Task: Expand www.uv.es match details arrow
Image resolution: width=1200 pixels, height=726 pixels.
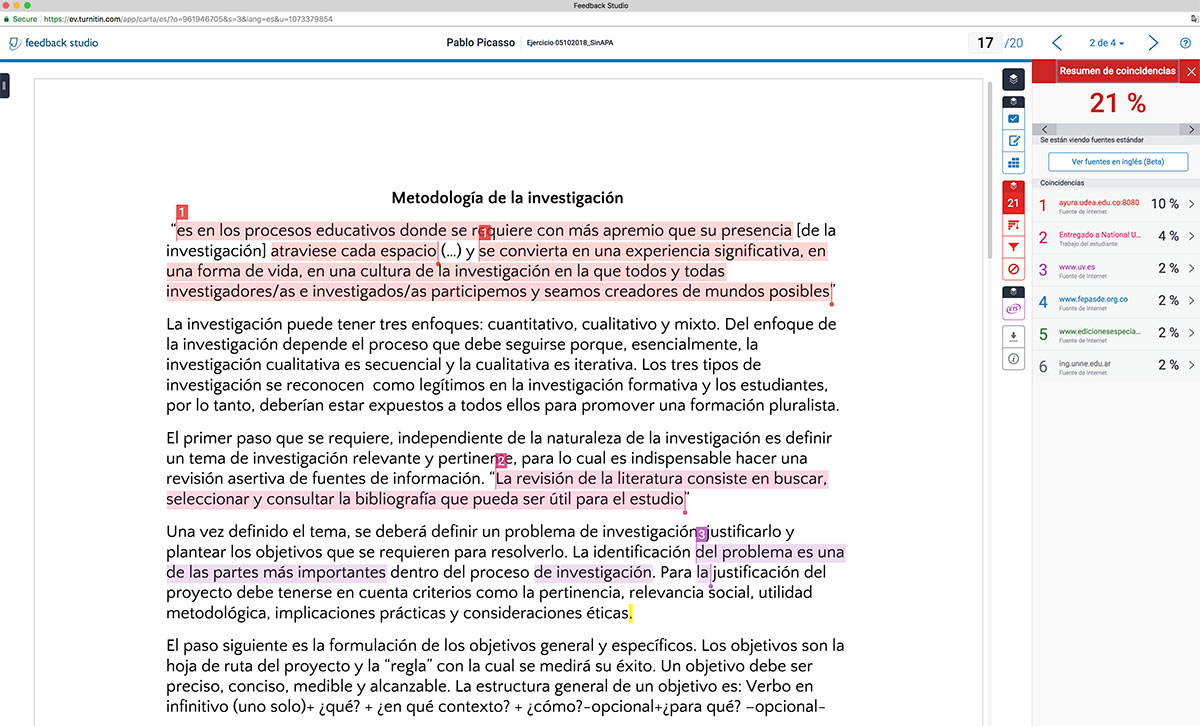Action: pos(1191,268)
